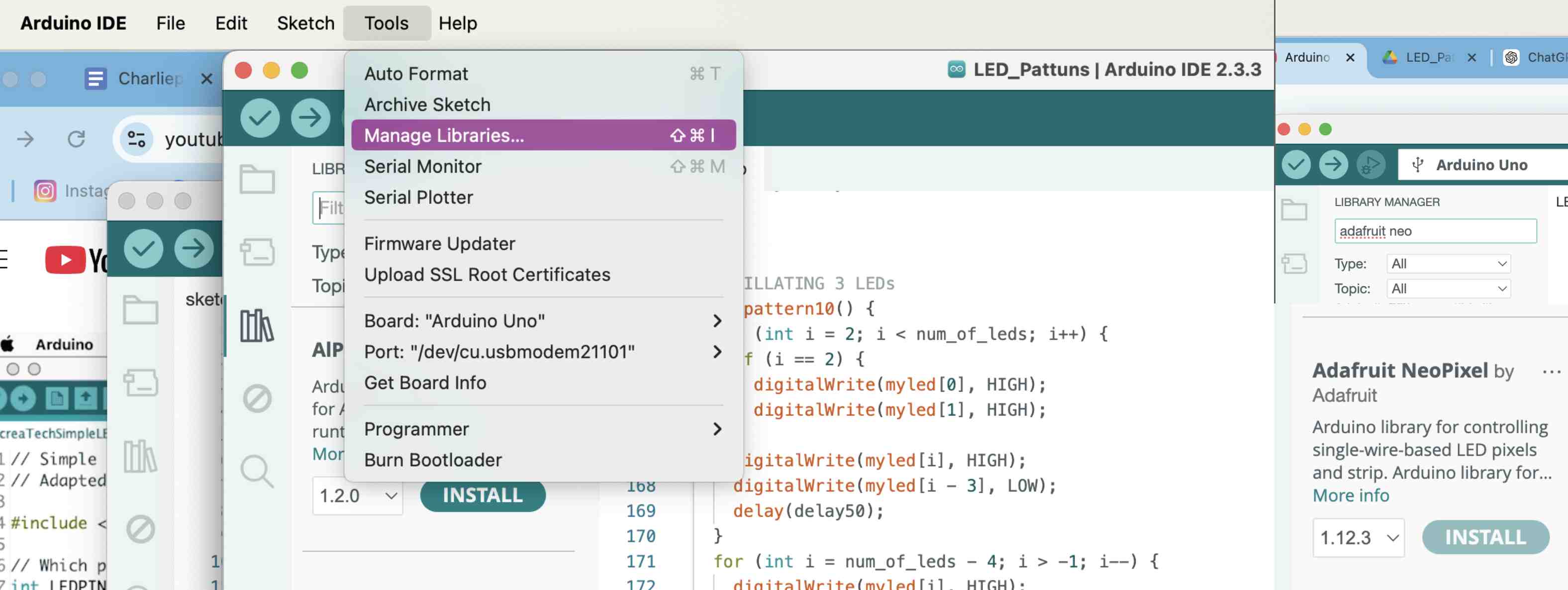Click INSTALL for Adafruit NeoPixel

(x=1485, y=537)
